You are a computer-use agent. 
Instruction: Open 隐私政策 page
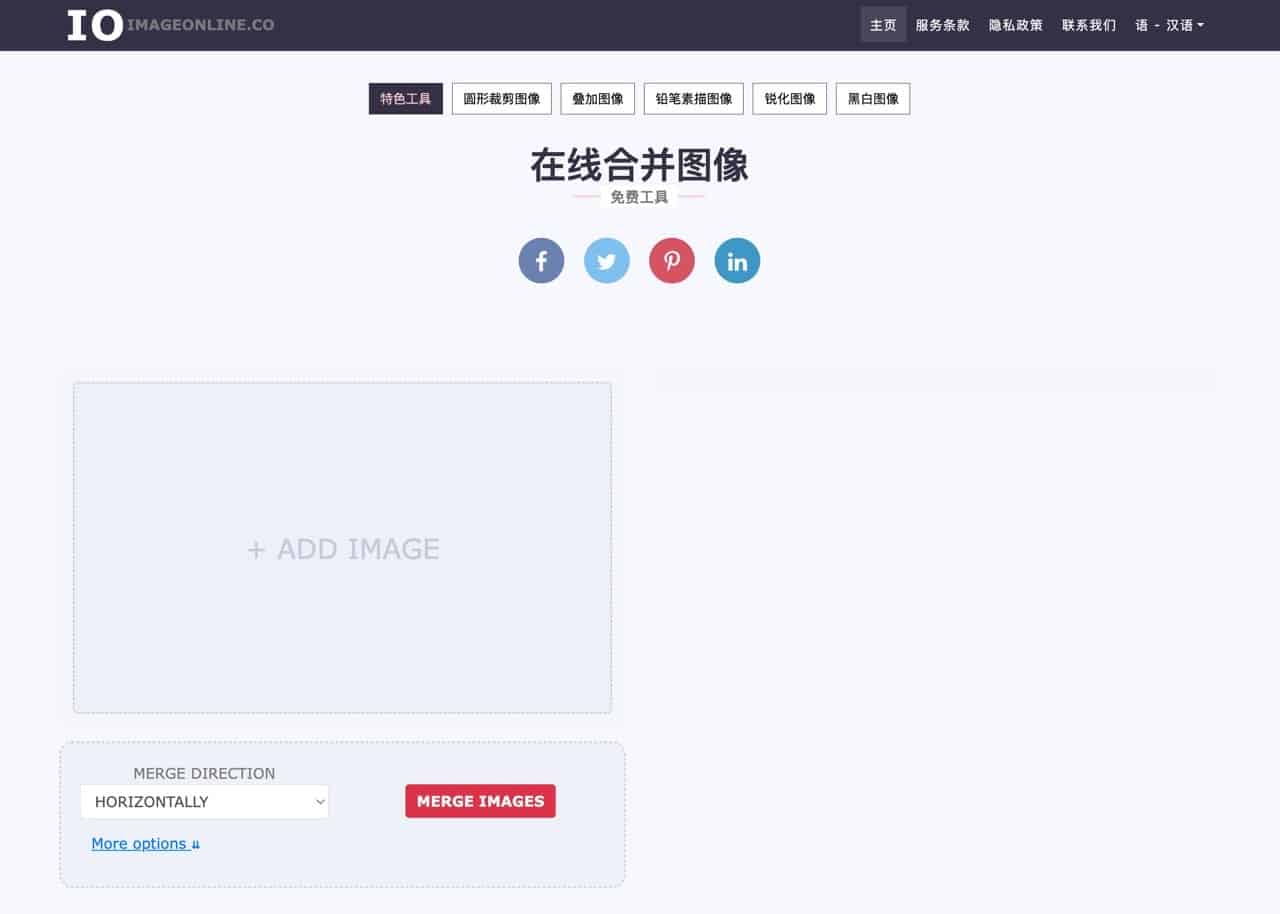coord(1016,25)
